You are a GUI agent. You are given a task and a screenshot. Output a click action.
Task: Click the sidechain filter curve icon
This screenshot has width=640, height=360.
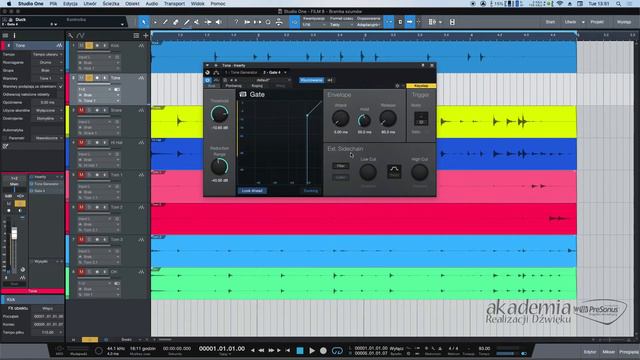[x=394, y=171]
